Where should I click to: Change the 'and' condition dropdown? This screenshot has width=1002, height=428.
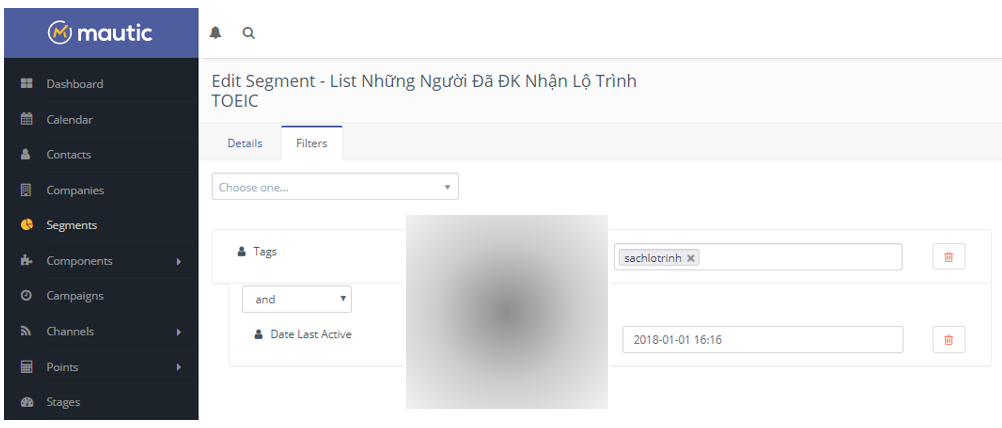click(296, 299)
